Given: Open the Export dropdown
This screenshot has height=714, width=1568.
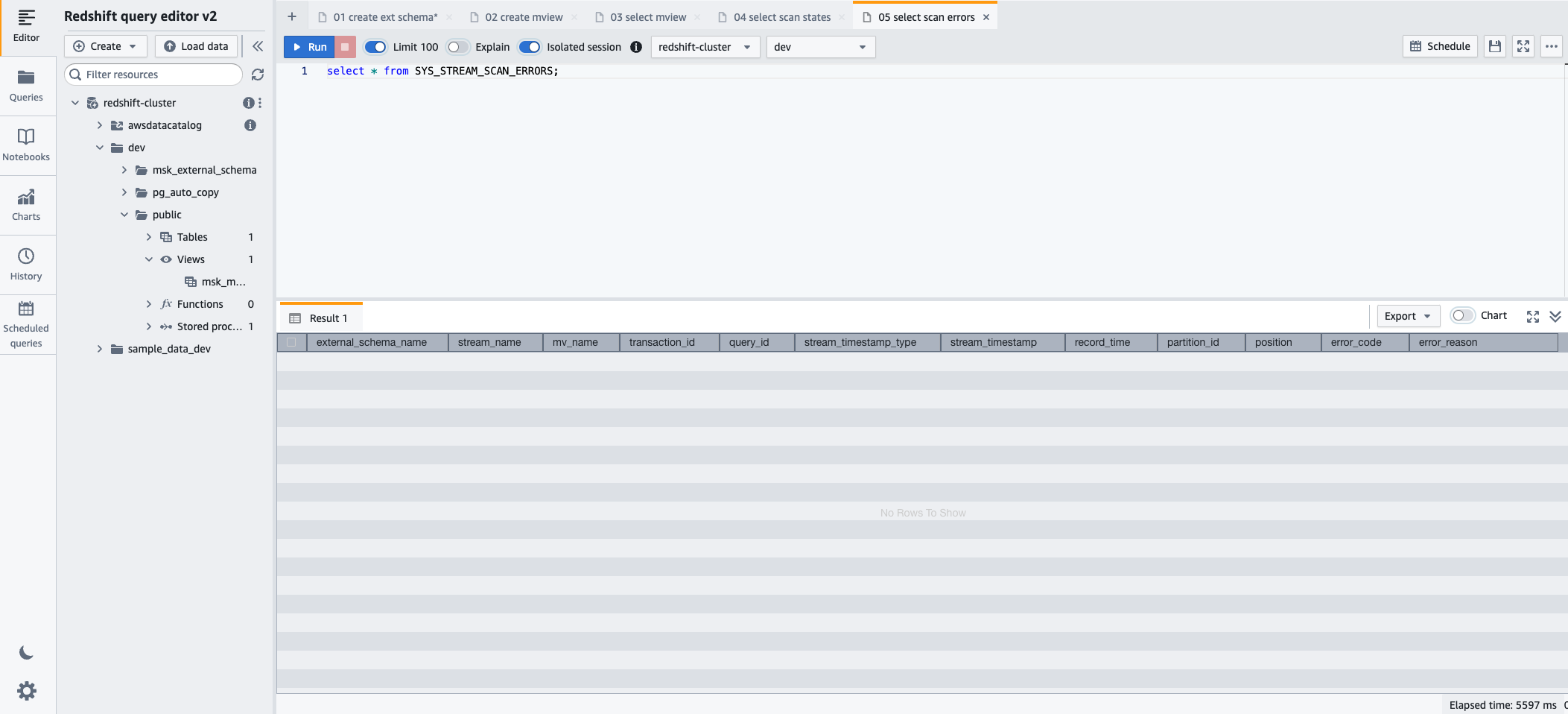Looking at the screenshot, I should [x=1408, y=316].
